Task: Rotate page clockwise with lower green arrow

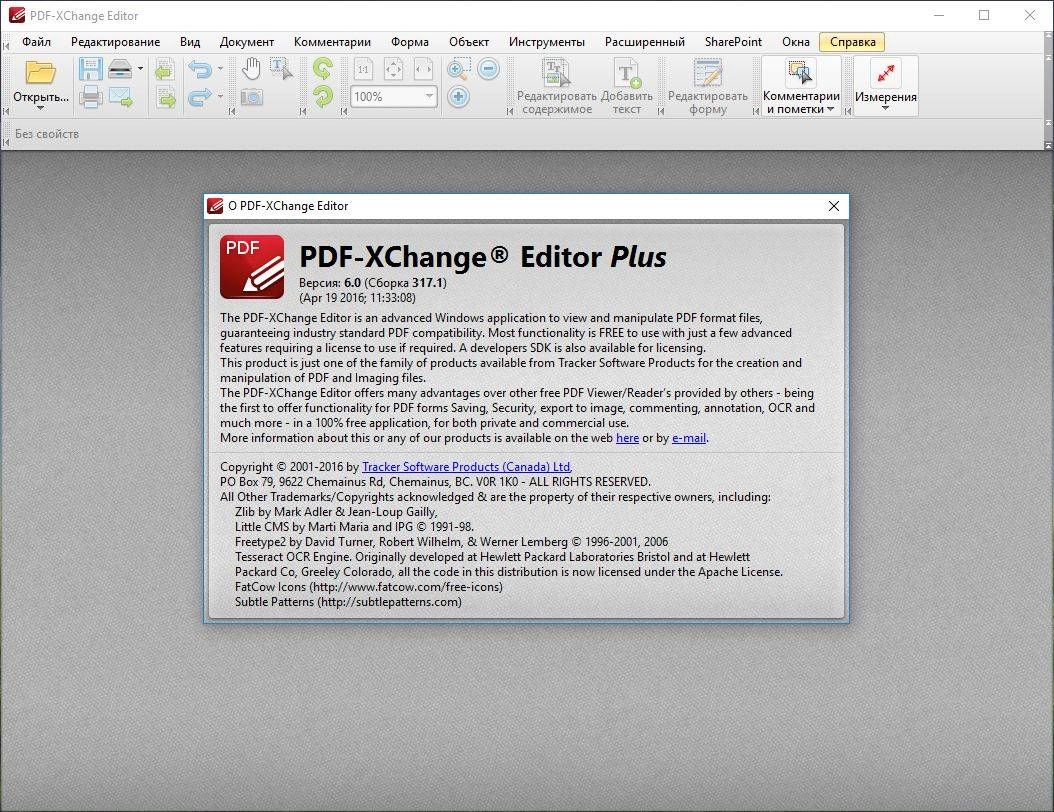Action: (x=323, y=97)
